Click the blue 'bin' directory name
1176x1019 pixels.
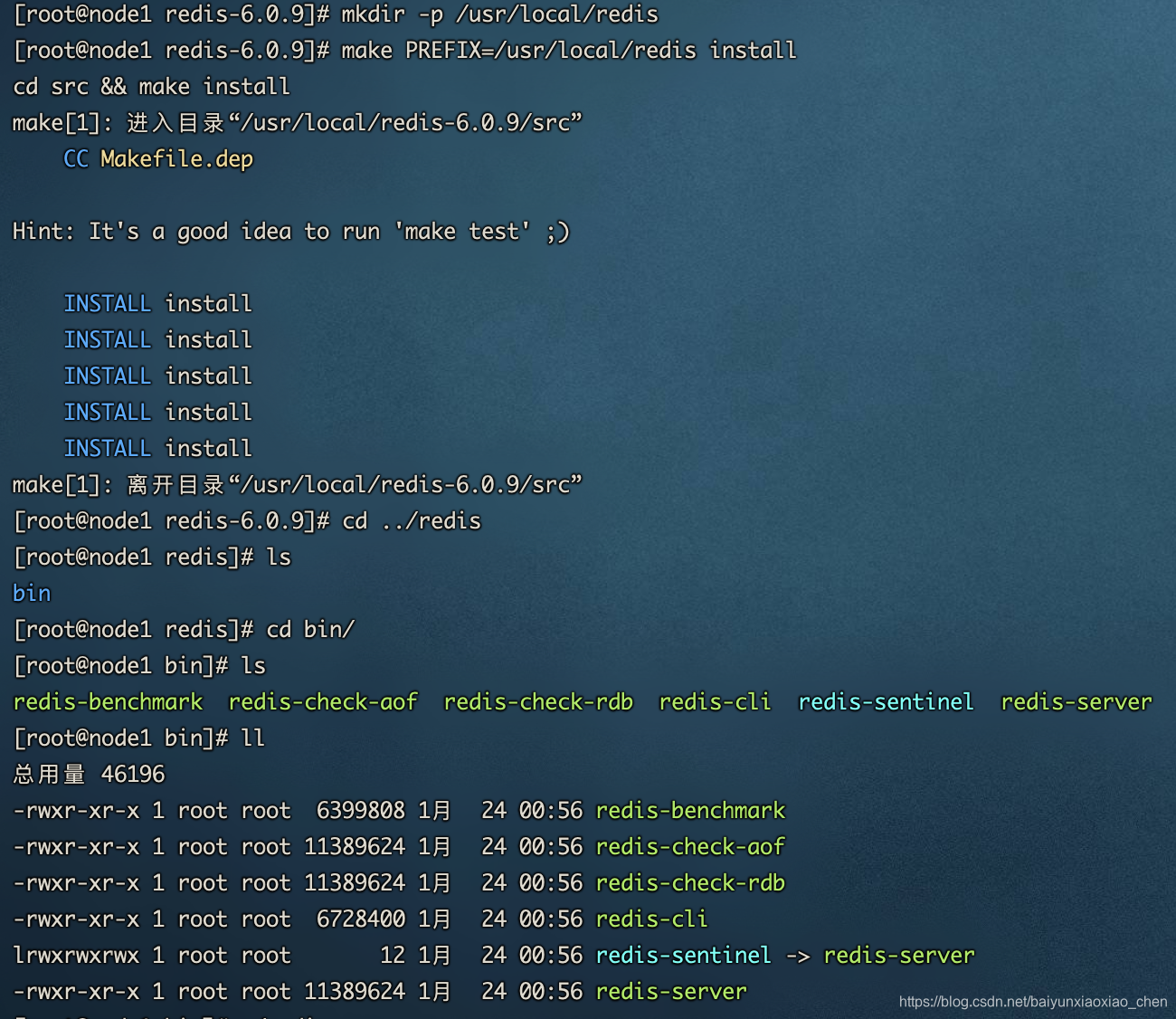coord(32,594)
